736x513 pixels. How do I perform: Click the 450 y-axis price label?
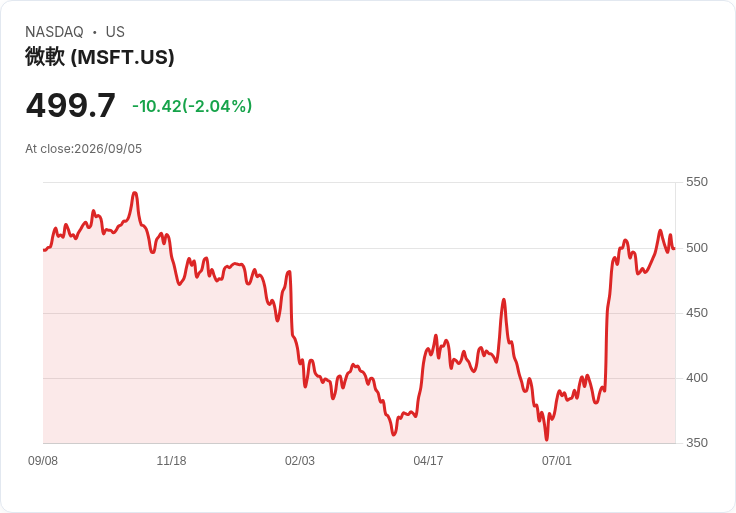697,313
